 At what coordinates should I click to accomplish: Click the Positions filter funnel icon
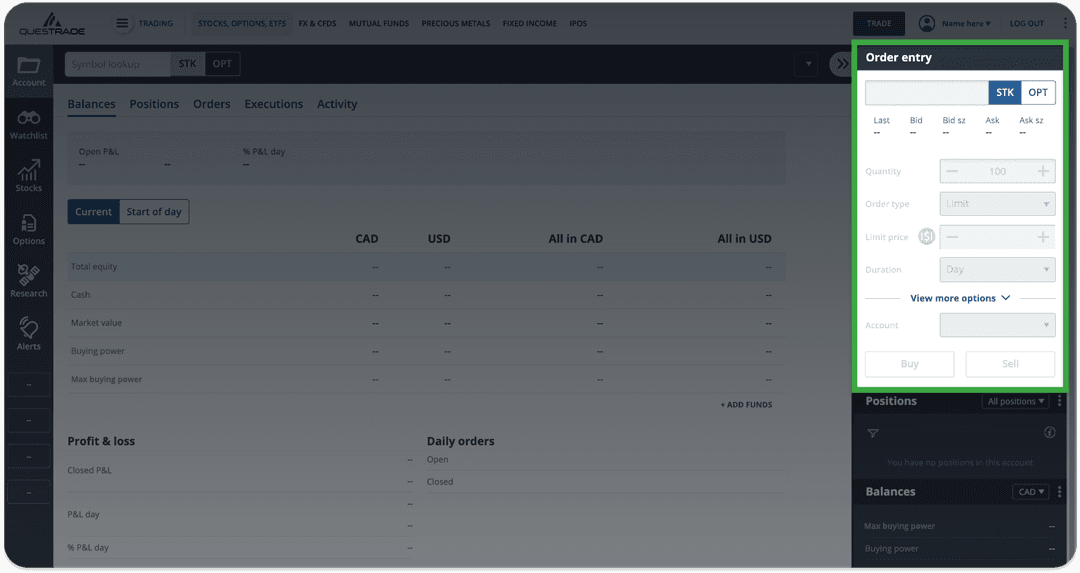pos(873,433)
